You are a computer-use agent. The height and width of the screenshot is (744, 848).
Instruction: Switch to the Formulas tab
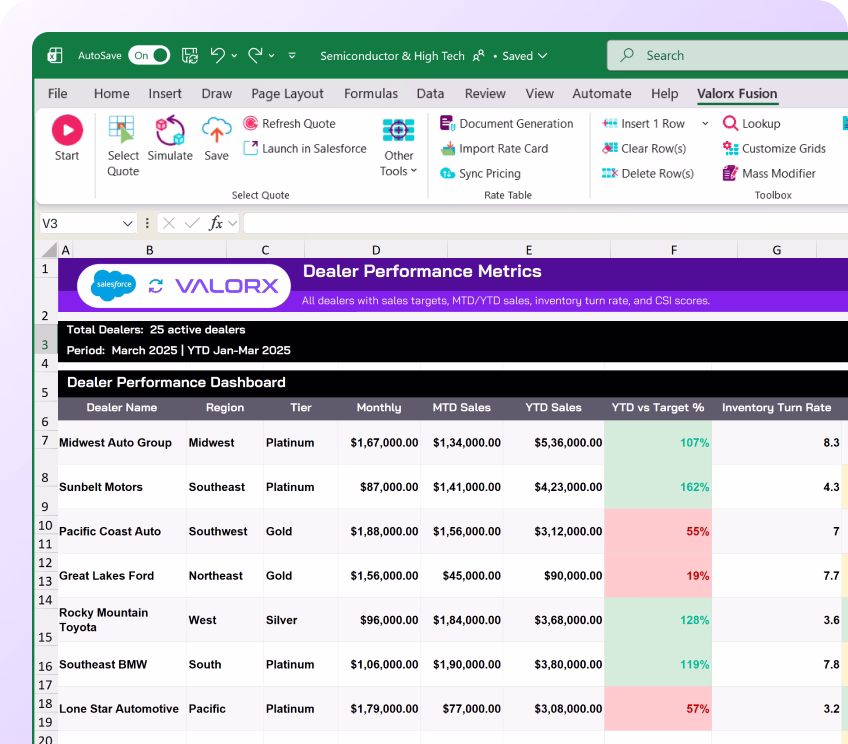point(371,94)
